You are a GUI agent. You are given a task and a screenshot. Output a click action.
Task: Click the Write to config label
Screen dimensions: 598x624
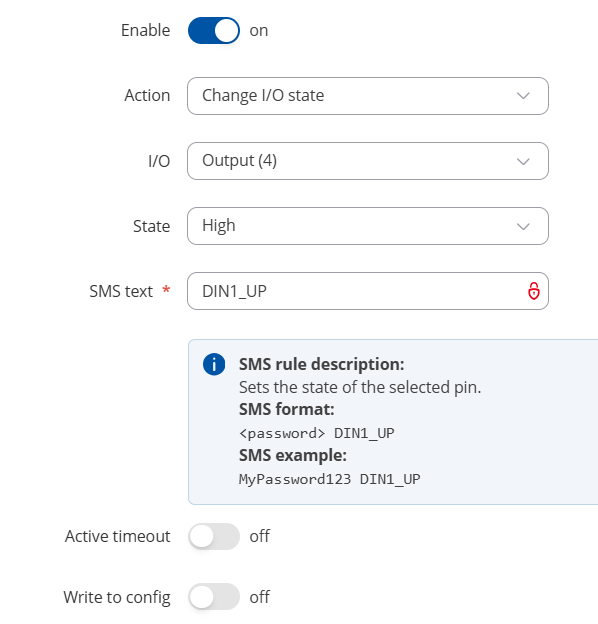tap(117, 597)
